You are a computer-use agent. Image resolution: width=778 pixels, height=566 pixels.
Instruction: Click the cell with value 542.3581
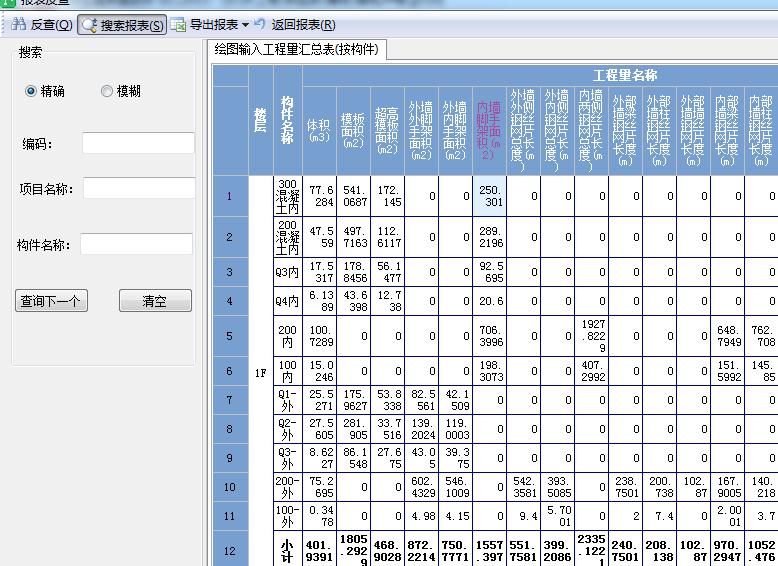(x=523, y=487)
